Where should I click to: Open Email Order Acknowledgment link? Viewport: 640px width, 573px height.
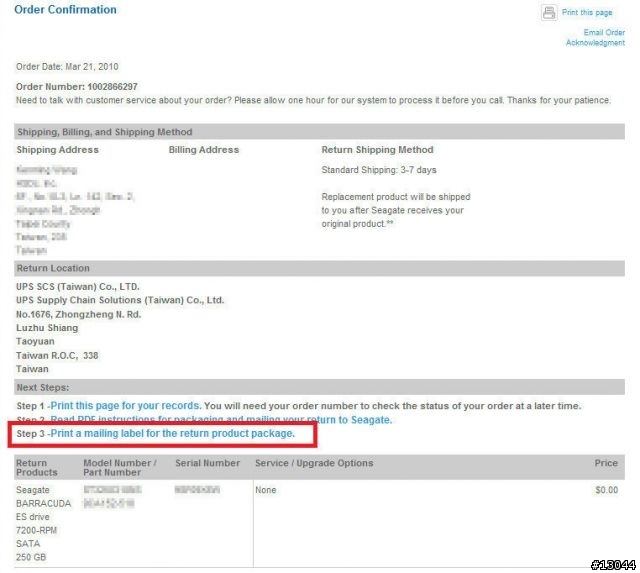[x=596, y=38]
